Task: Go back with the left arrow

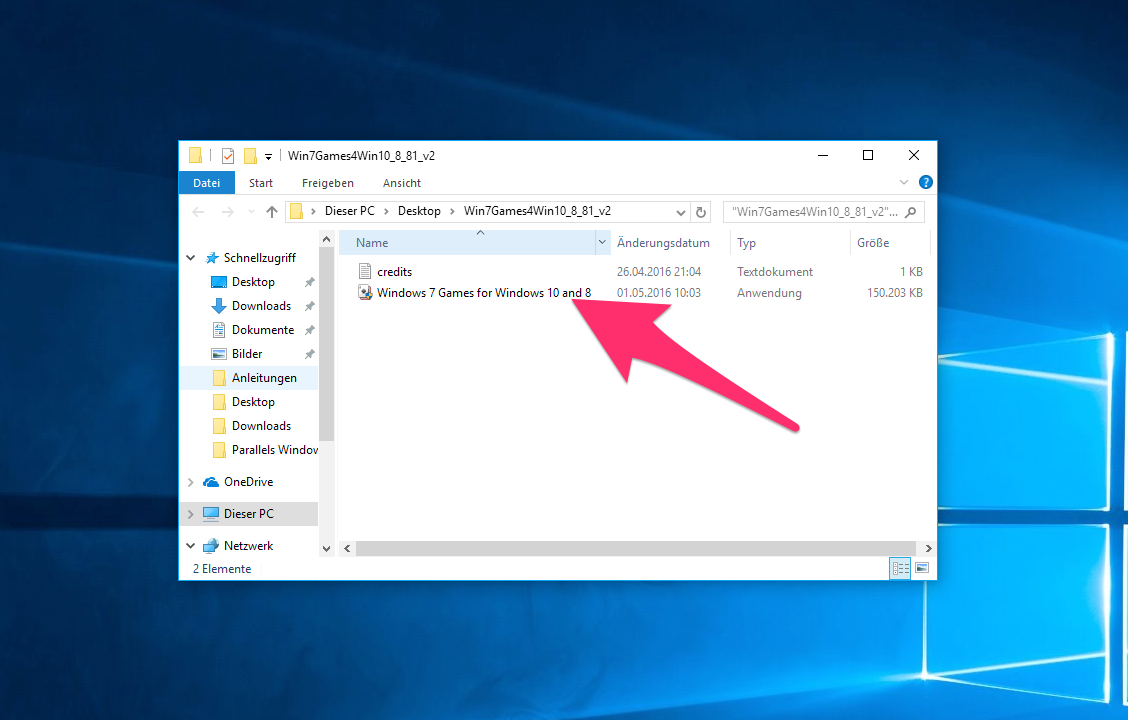Action: (x=199, y=211)
